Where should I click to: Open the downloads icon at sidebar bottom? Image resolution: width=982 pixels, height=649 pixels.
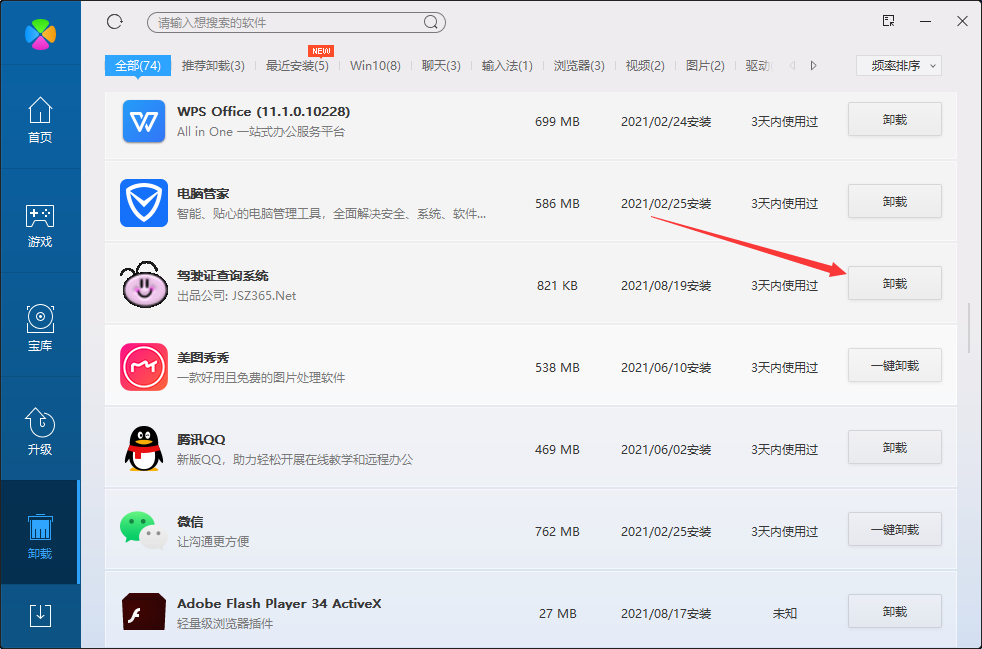[41, 615]
